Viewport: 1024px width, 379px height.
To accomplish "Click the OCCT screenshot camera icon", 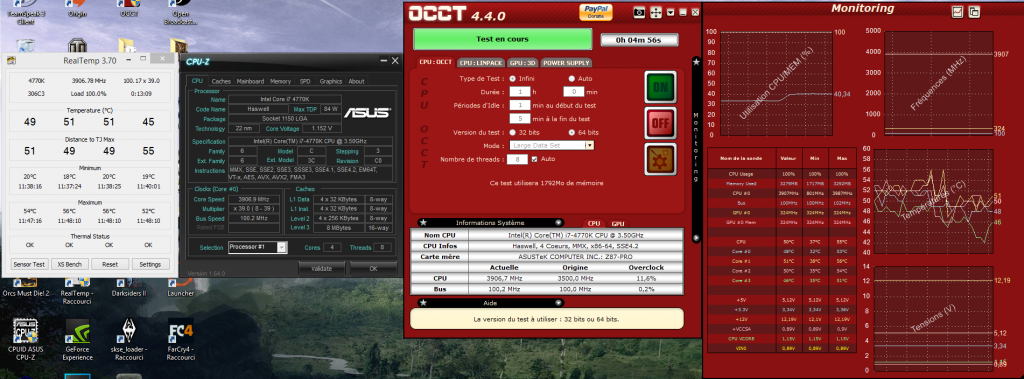I will coord(640,12).
